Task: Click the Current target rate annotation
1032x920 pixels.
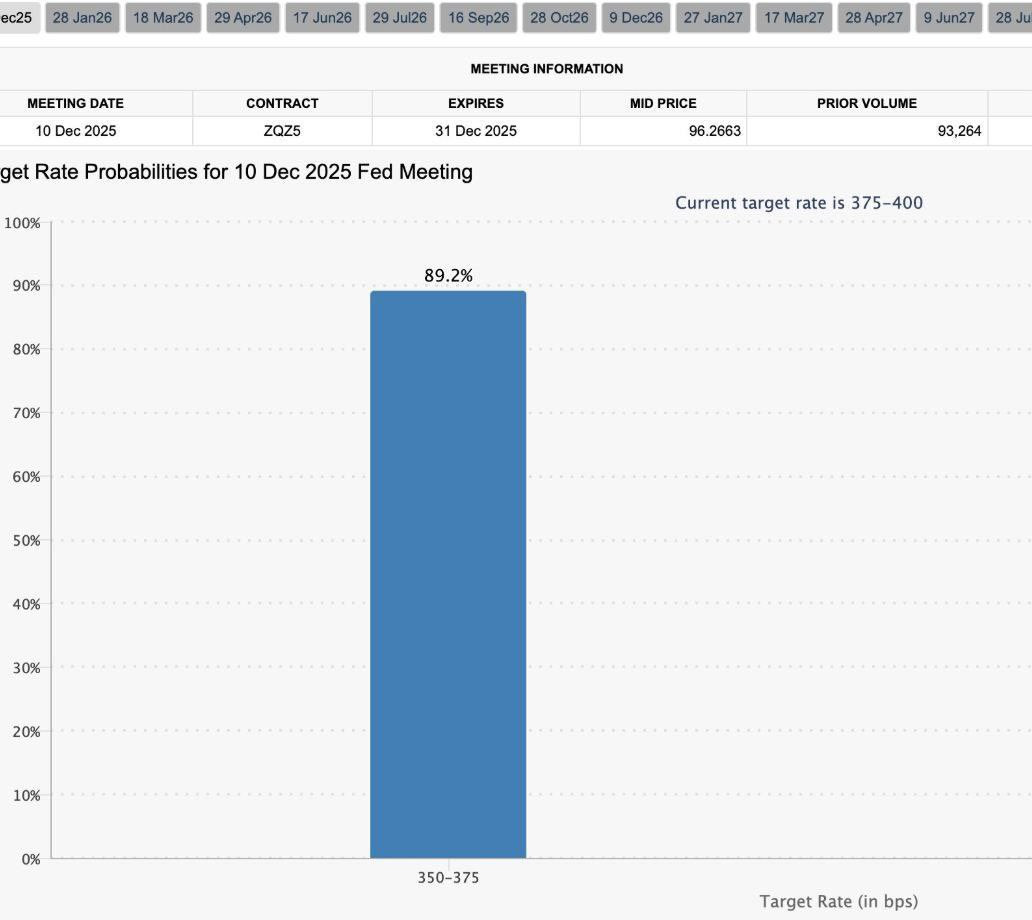Action: coord(799,203)
